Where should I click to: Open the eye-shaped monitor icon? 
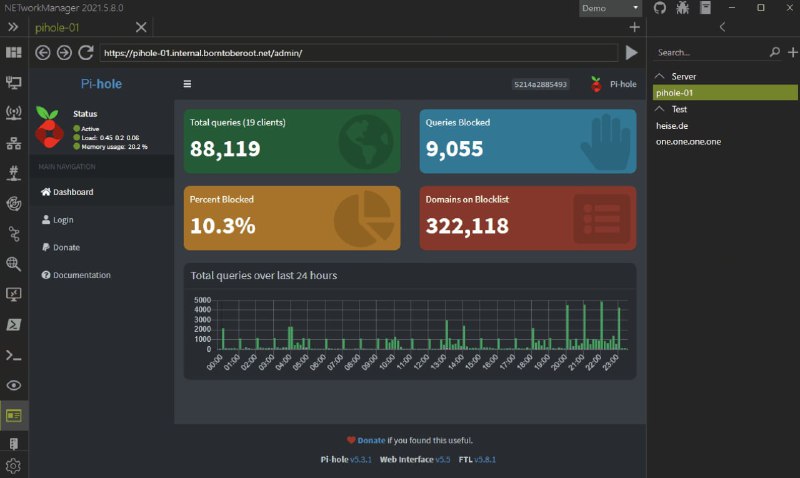click(x=13, y=385)
